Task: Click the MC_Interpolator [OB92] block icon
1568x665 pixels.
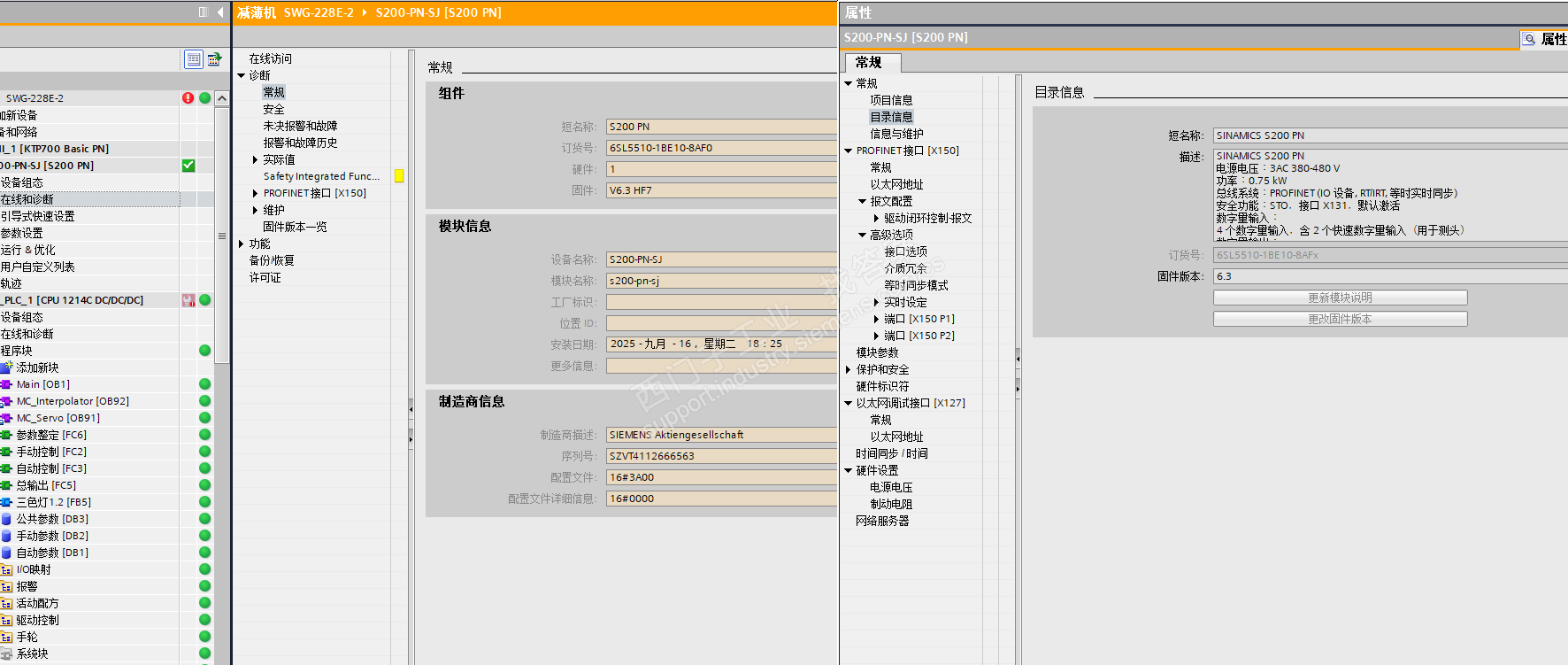Action: 7,401
